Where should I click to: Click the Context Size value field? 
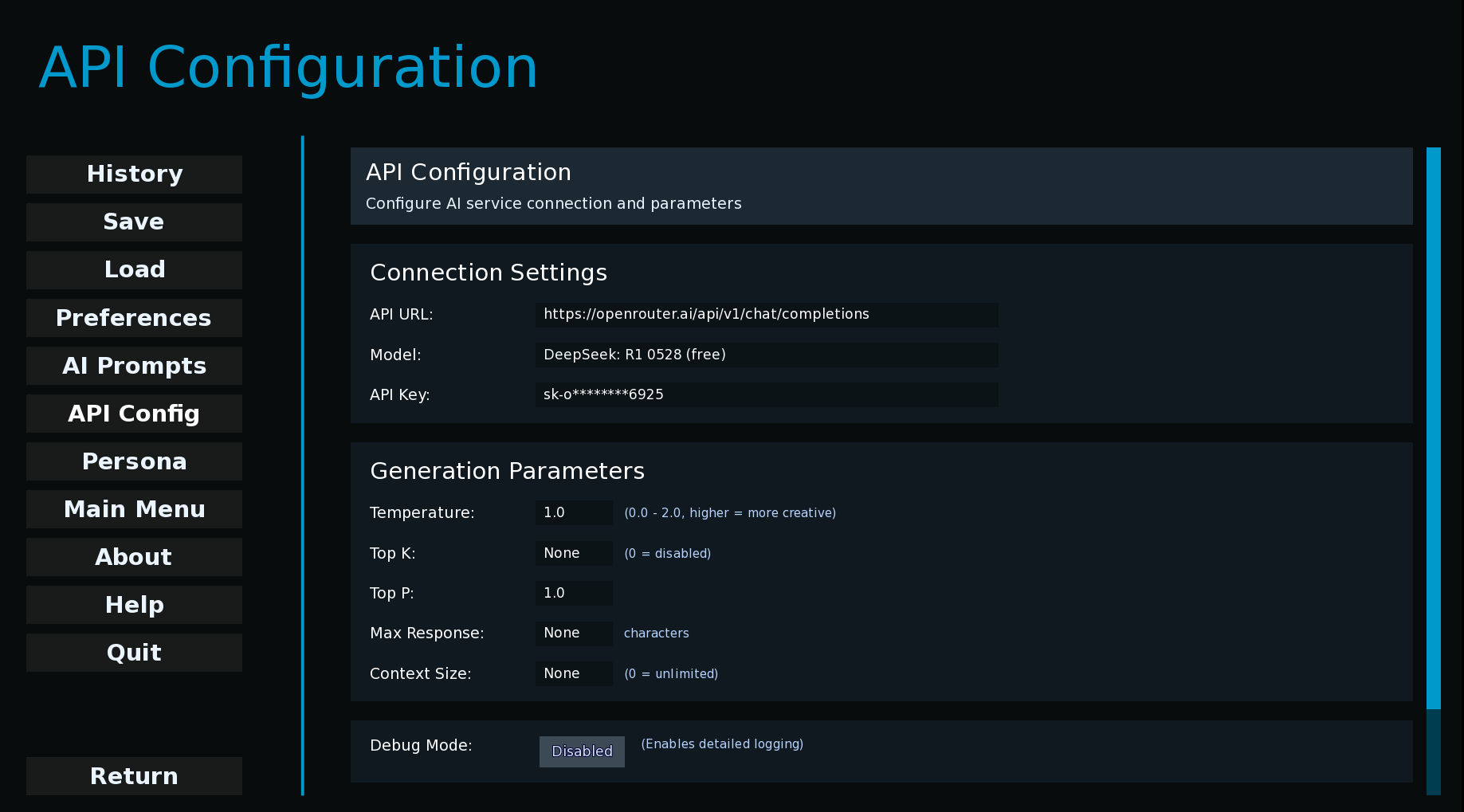tap(574, 673)
